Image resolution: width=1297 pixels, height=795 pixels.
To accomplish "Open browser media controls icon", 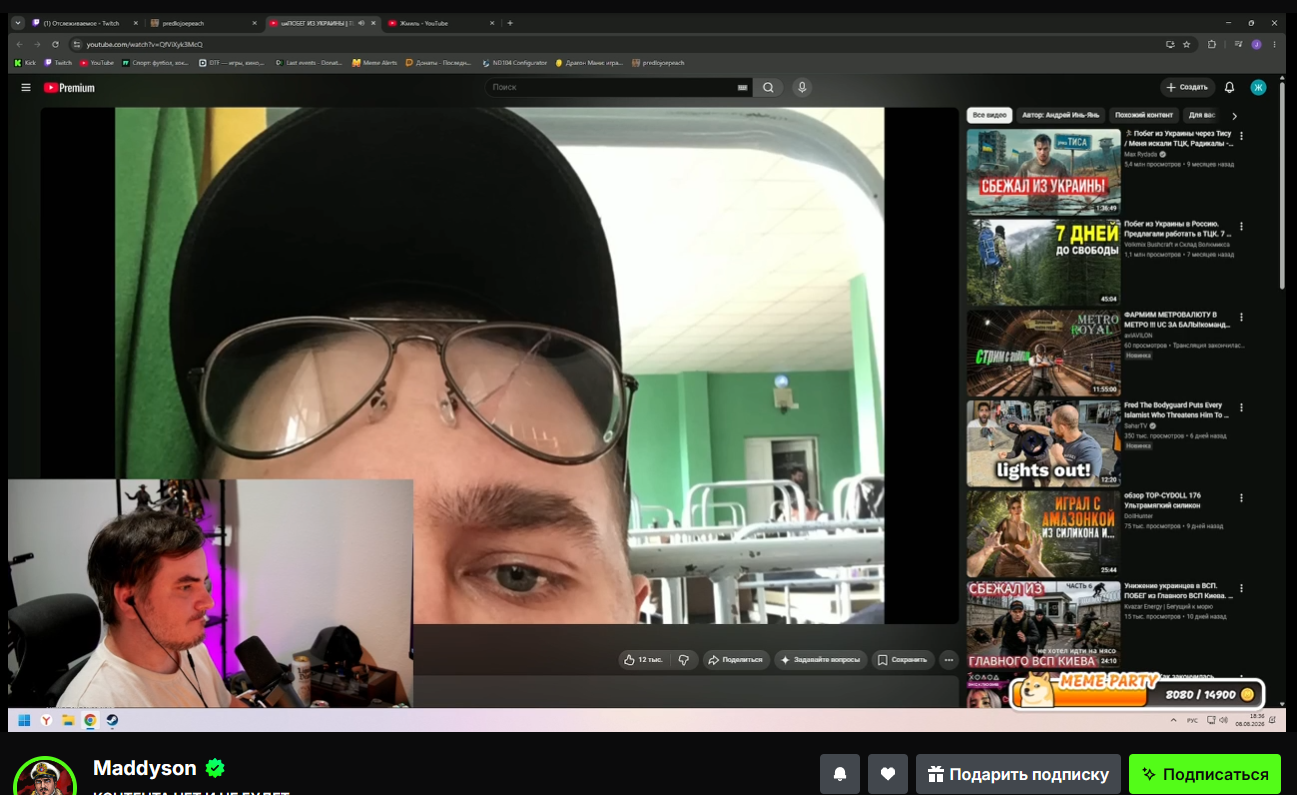I will 1238,44.
